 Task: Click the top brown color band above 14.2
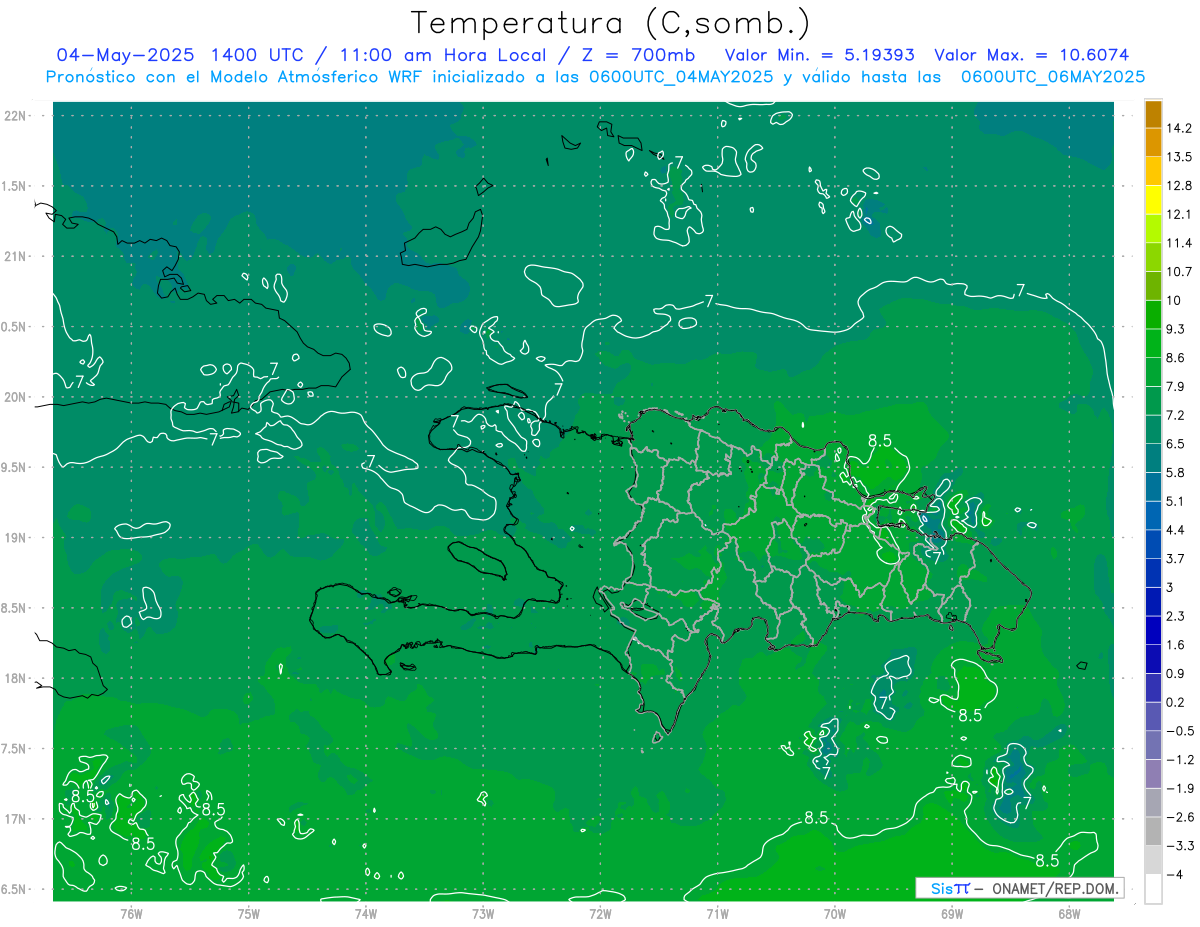click(1153, 114)
